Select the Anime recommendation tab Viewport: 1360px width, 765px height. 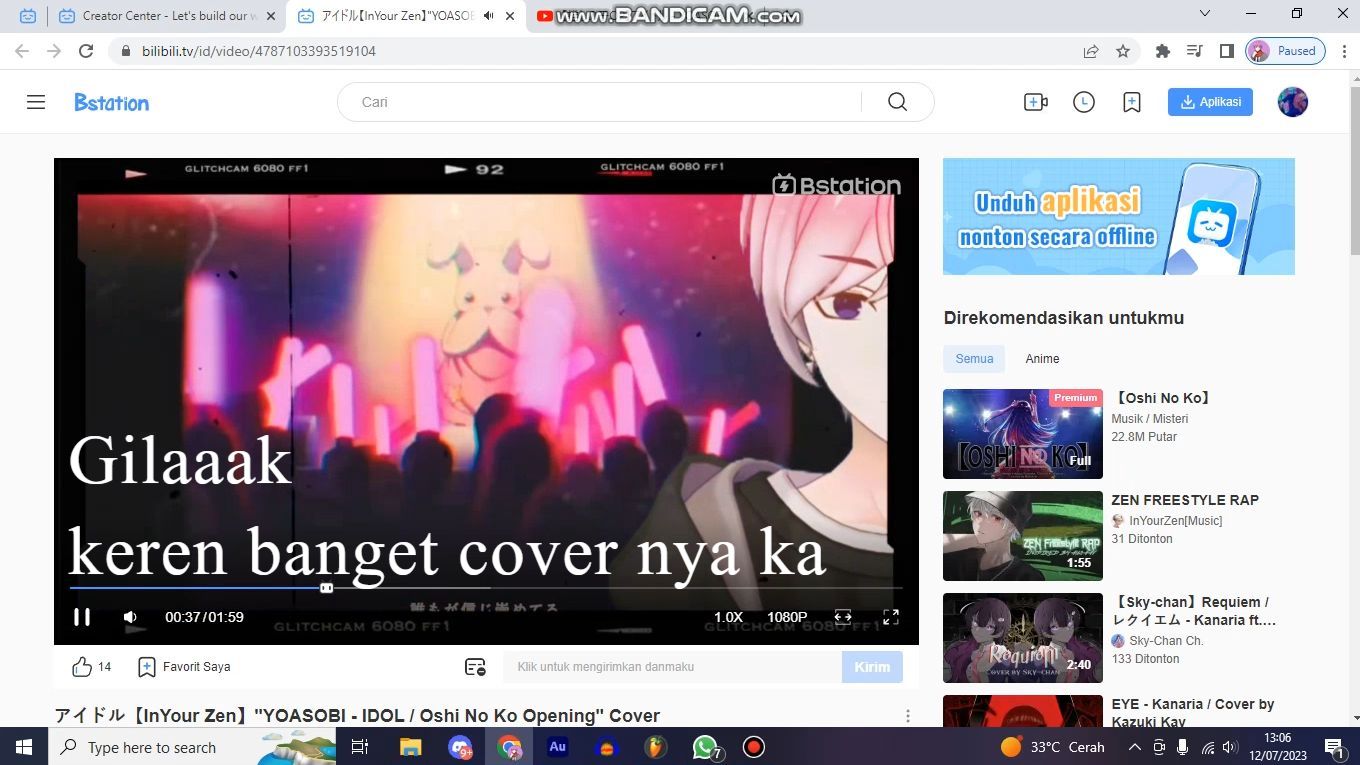pyautogui.click(x=1042, y=359)
